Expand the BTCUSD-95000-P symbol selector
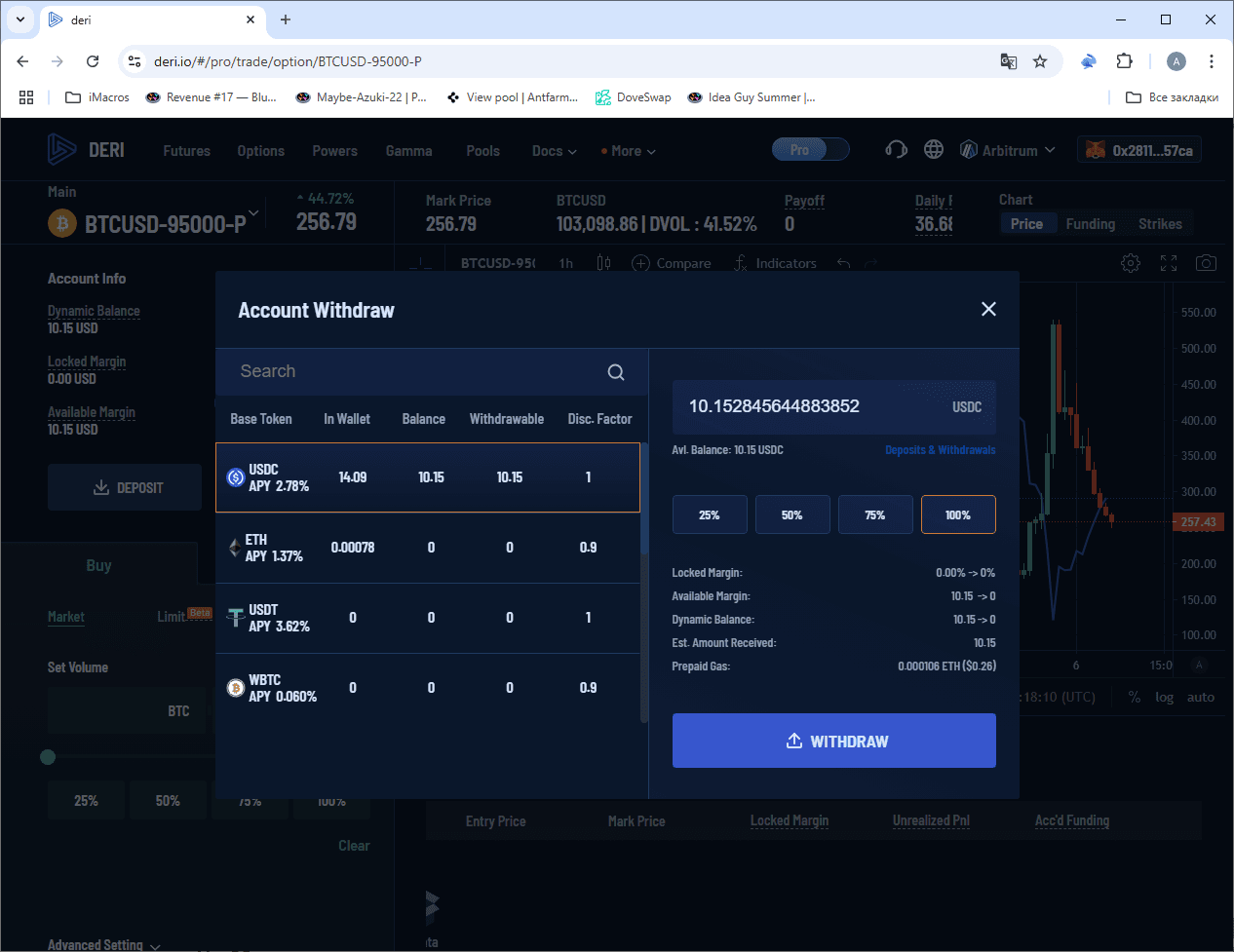This screenshot has height=952, width=1234. 253,213
